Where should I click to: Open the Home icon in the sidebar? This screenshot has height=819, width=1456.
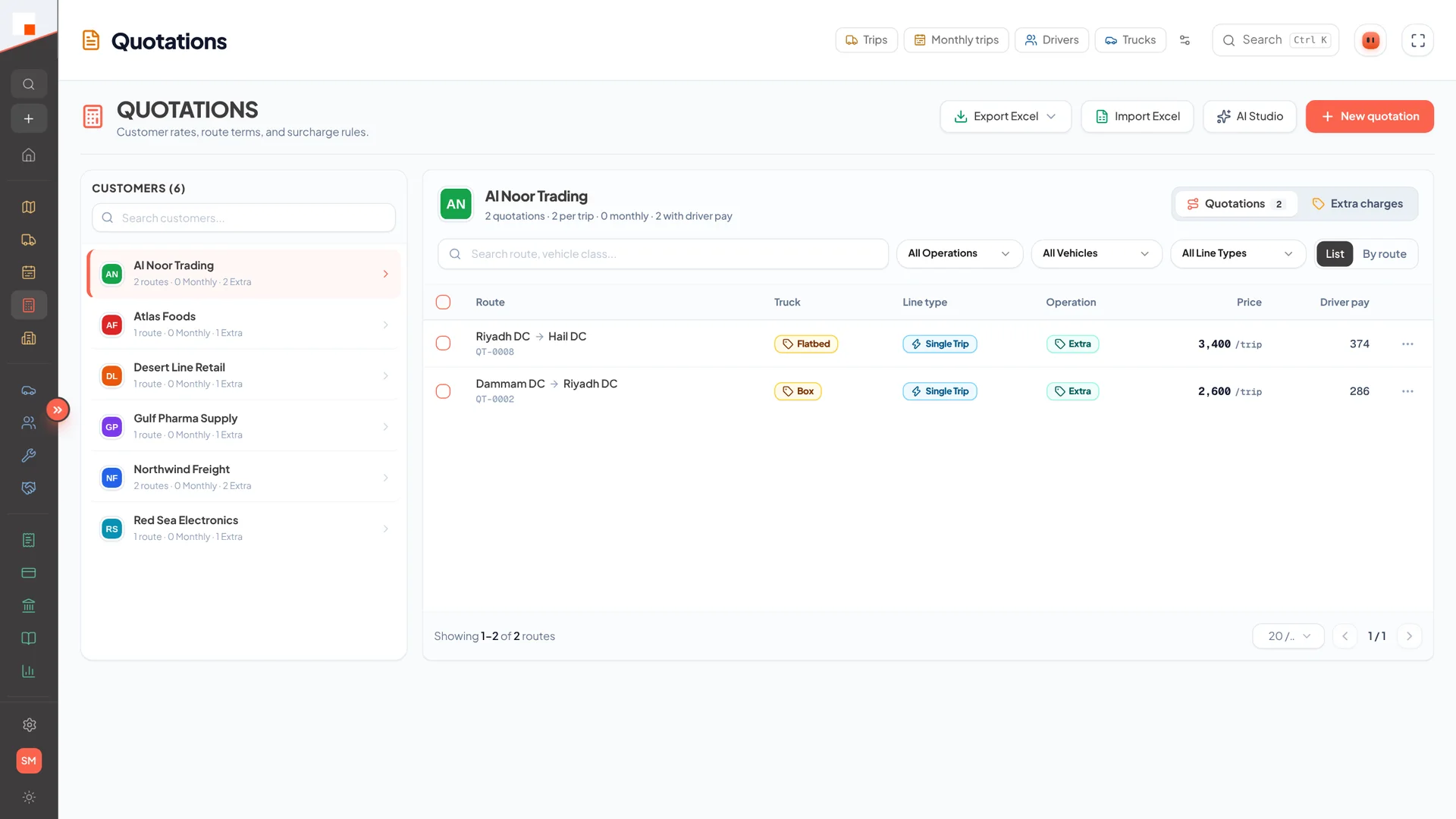click(x=29, y=155)
